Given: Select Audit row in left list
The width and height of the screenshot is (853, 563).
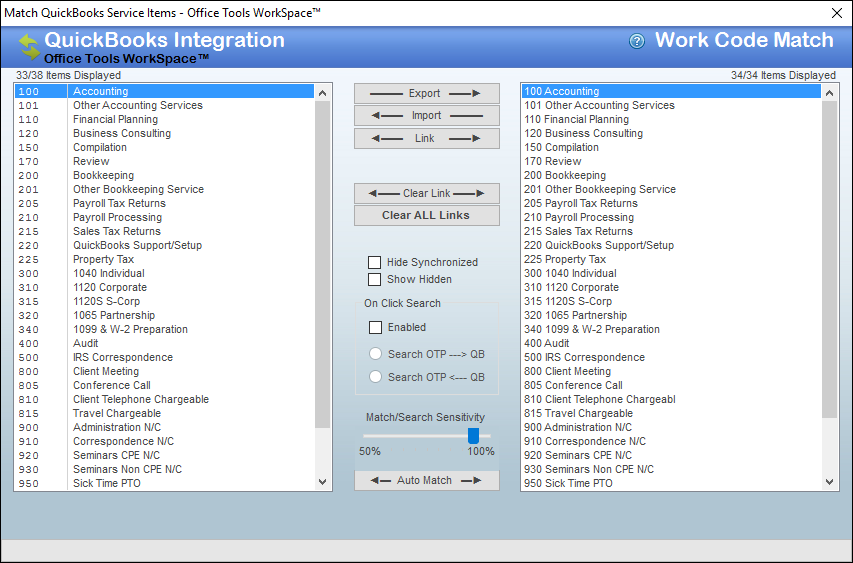Looking at the screenshot, I should click(165, 344).
